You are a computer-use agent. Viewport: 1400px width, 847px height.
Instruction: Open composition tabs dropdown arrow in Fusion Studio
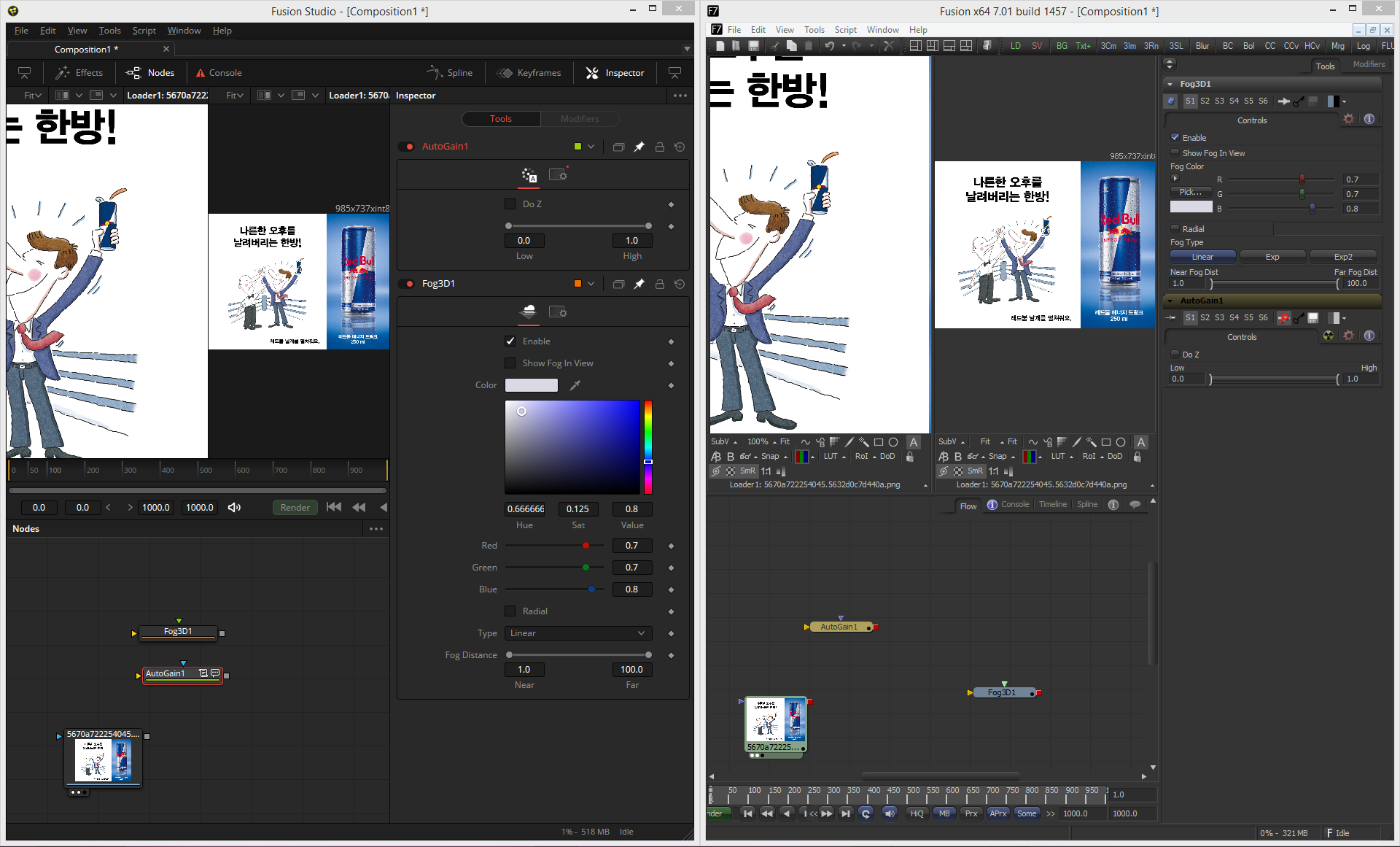[x=687, y=50]
